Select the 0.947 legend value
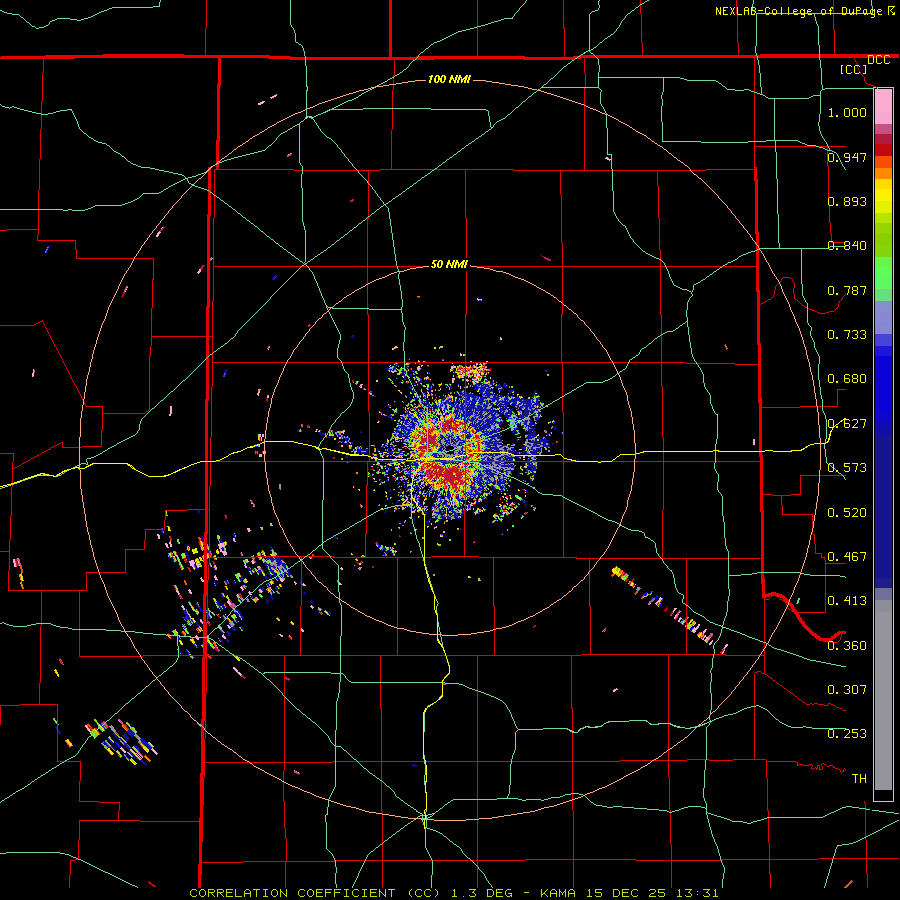900x900 pixels. (847, 157)
